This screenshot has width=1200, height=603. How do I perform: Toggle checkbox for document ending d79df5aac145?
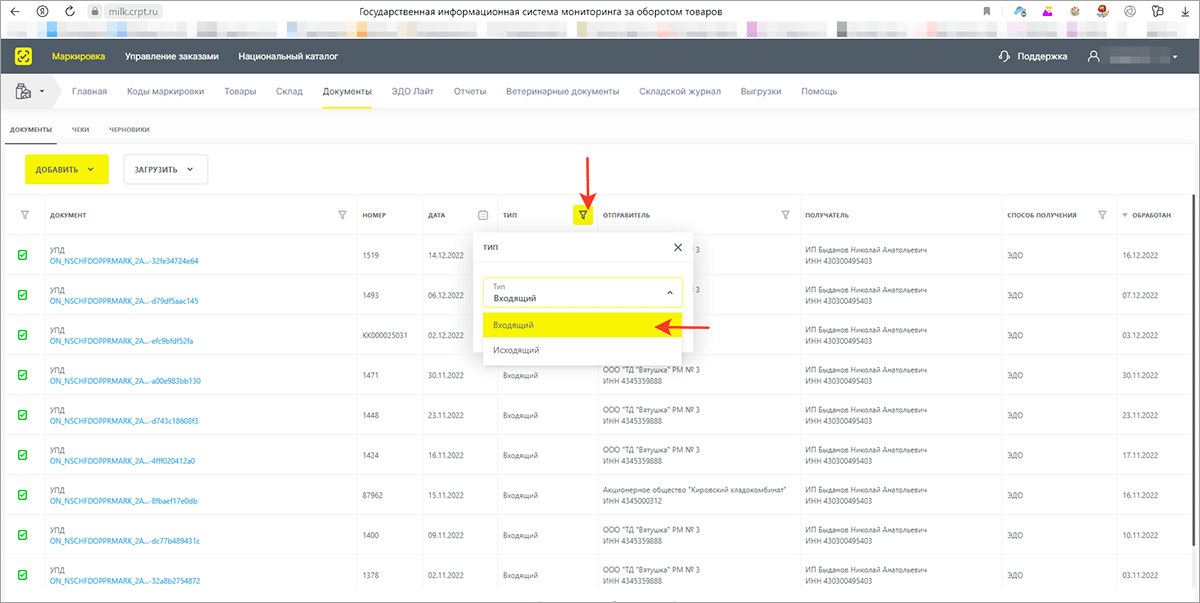(x=23, y=295)
